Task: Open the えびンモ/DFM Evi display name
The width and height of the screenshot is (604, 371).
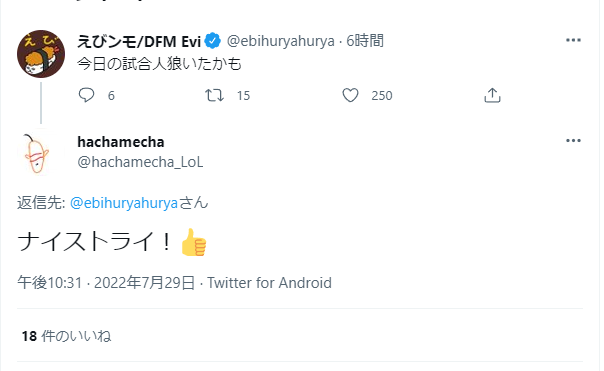Action: [x=139, y=41]
